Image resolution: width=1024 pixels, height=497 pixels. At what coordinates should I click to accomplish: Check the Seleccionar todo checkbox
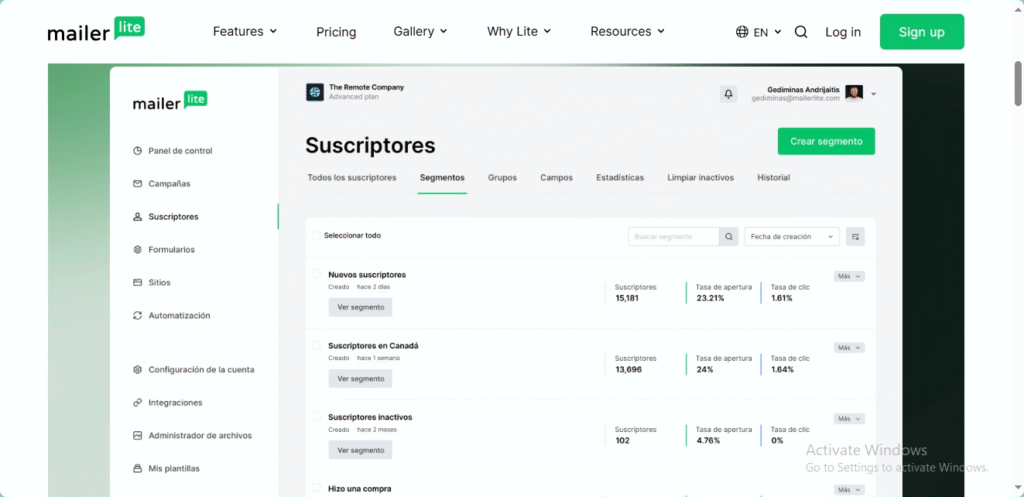(317, 235)
